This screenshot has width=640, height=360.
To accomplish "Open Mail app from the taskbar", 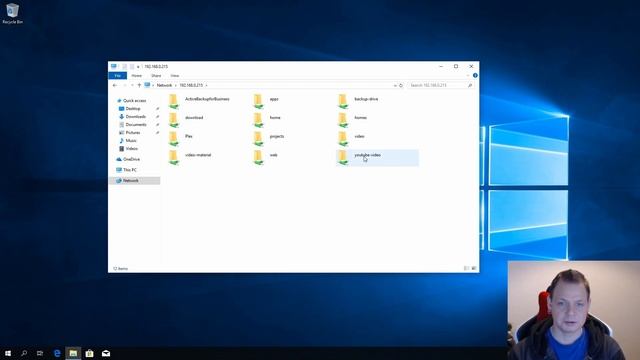I will [x=106, y=353].
